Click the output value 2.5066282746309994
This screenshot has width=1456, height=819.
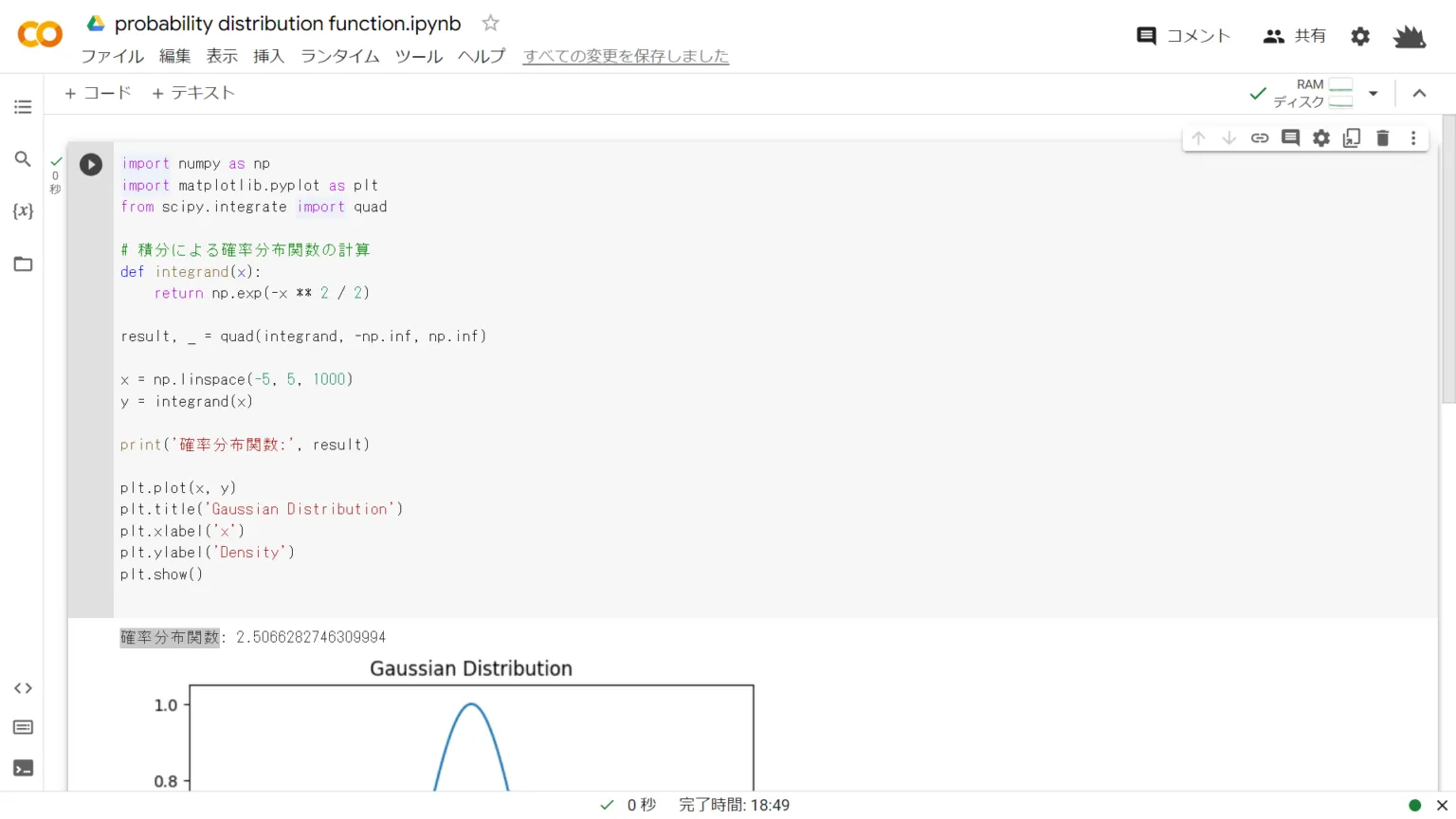(x=311, y=637)
